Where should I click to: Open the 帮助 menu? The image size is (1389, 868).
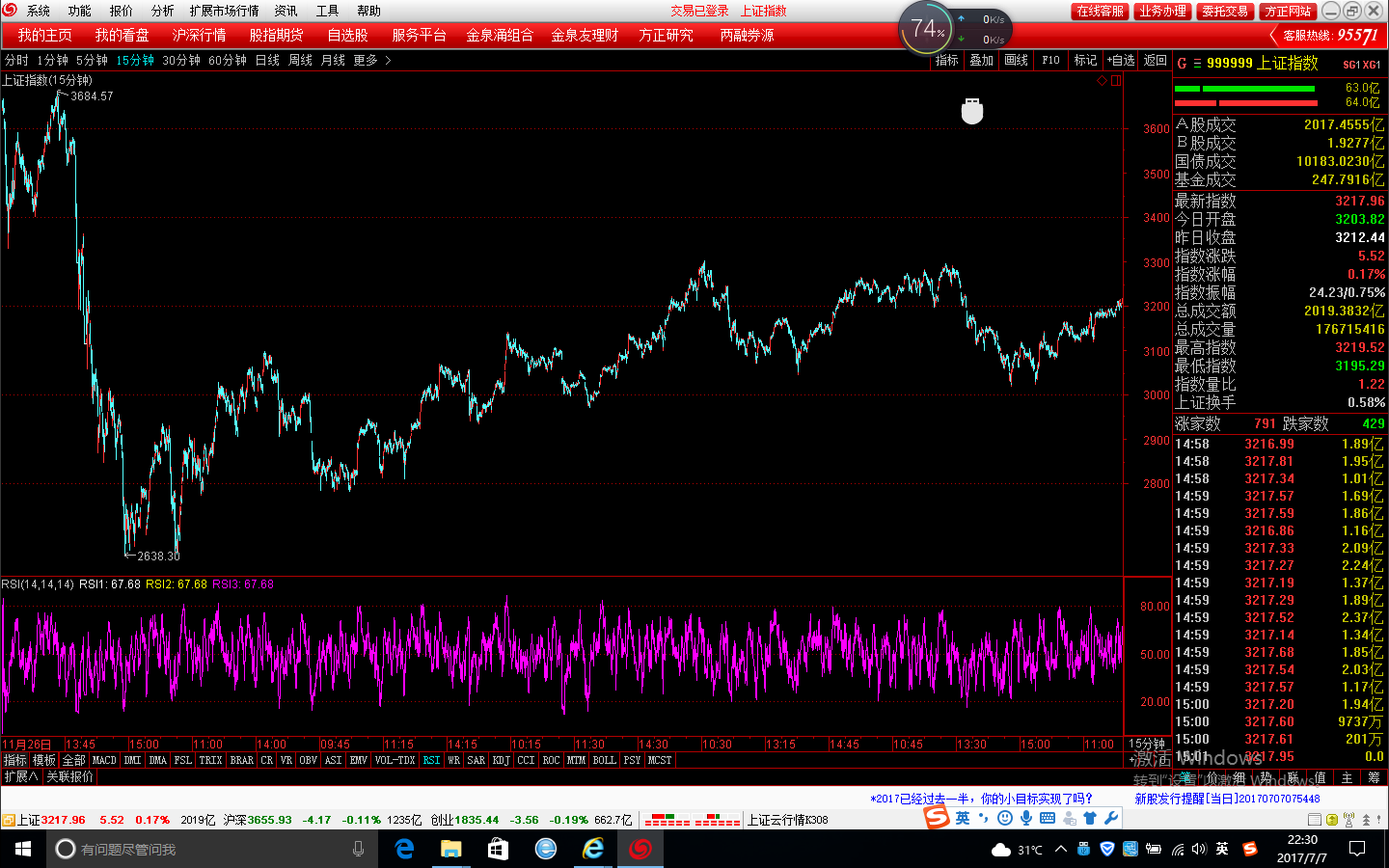tap(368, 11)
